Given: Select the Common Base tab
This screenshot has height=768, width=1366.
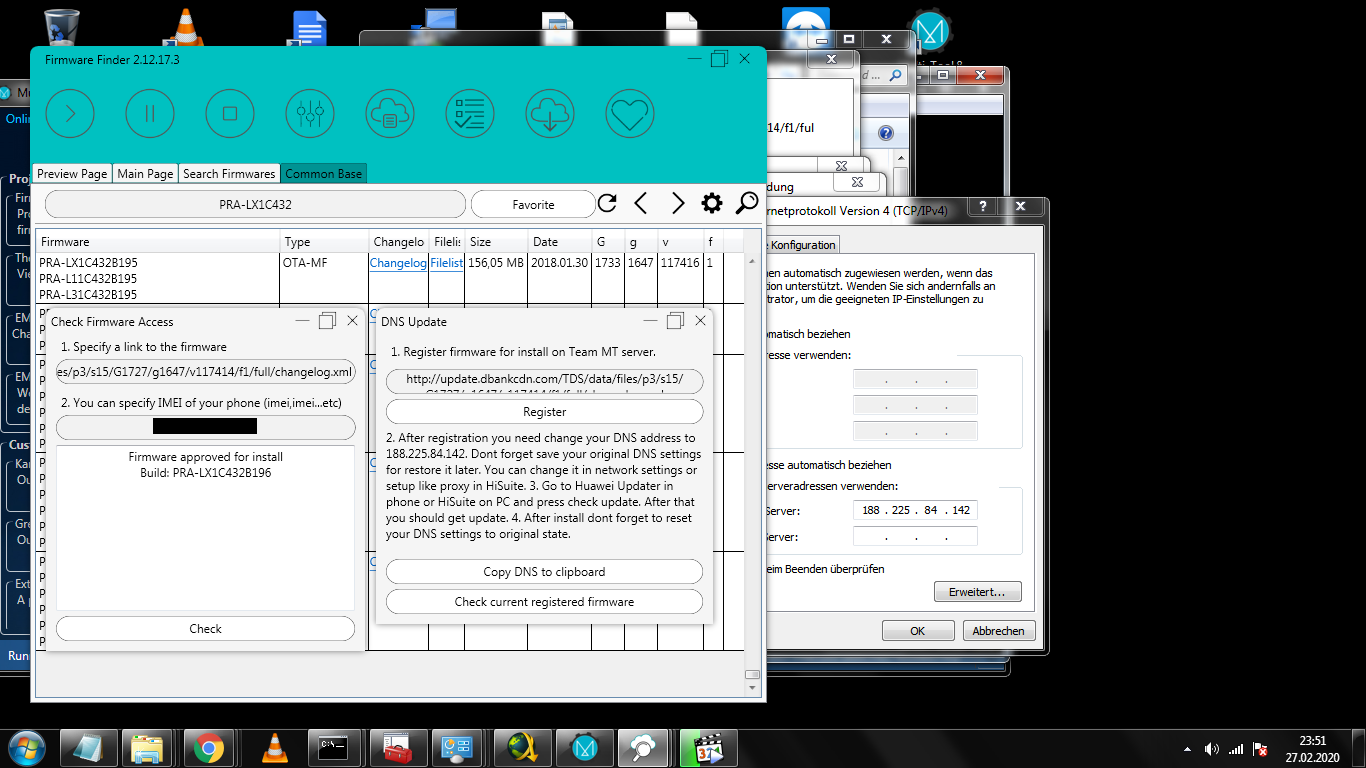Looking at the screenshot, I should tap(324, 174).
